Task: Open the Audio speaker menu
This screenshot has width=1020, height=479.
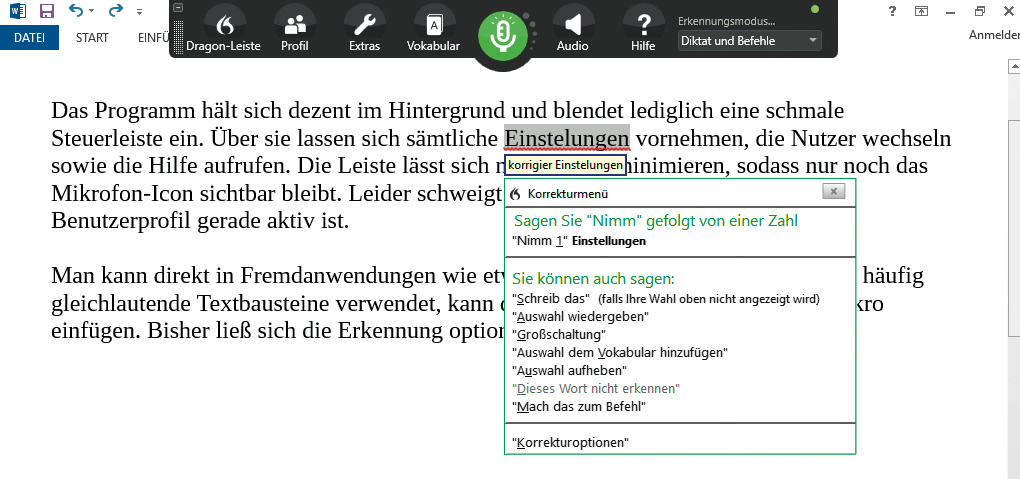Action: tap(572, 30)
